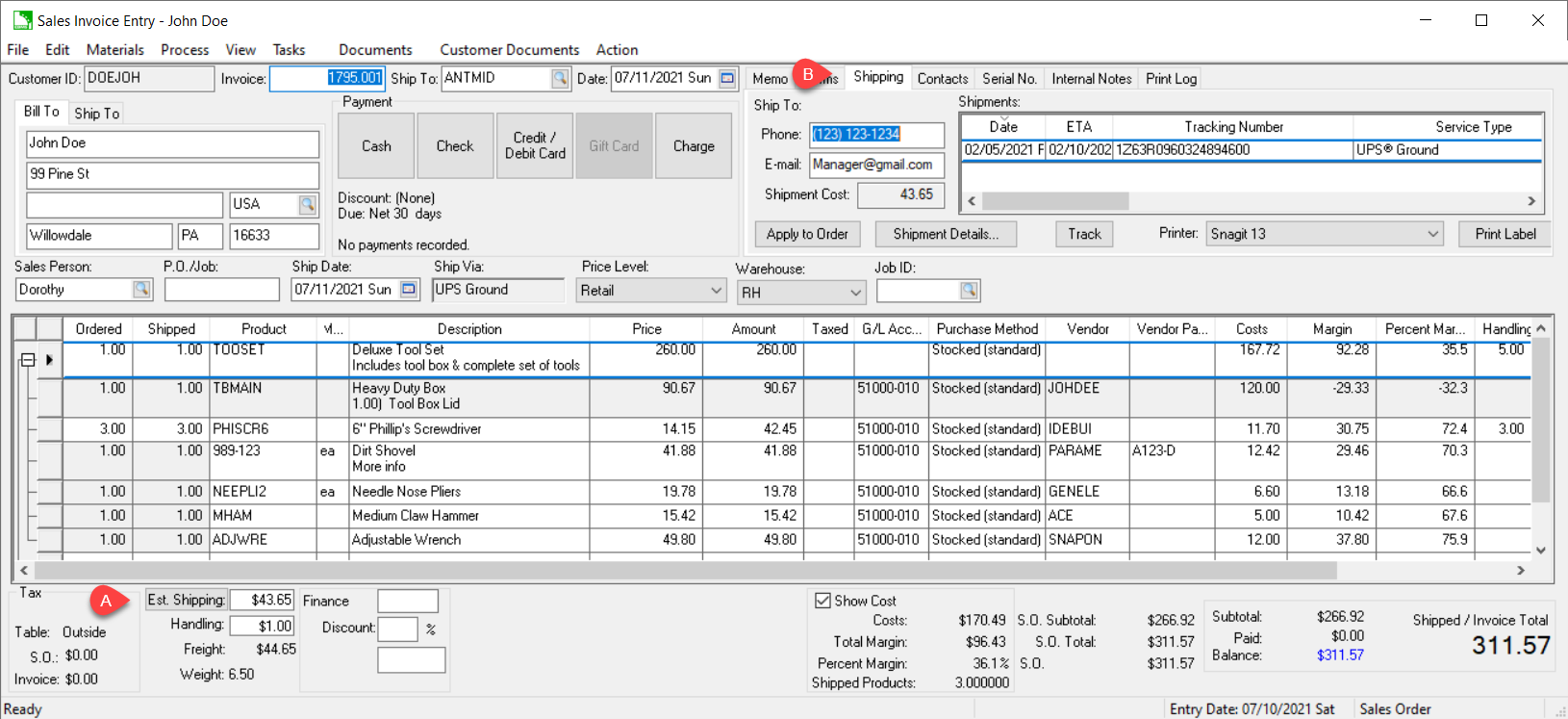
Task: Collapse the TOOSET kit row tree box
Action: coord(28,360)
